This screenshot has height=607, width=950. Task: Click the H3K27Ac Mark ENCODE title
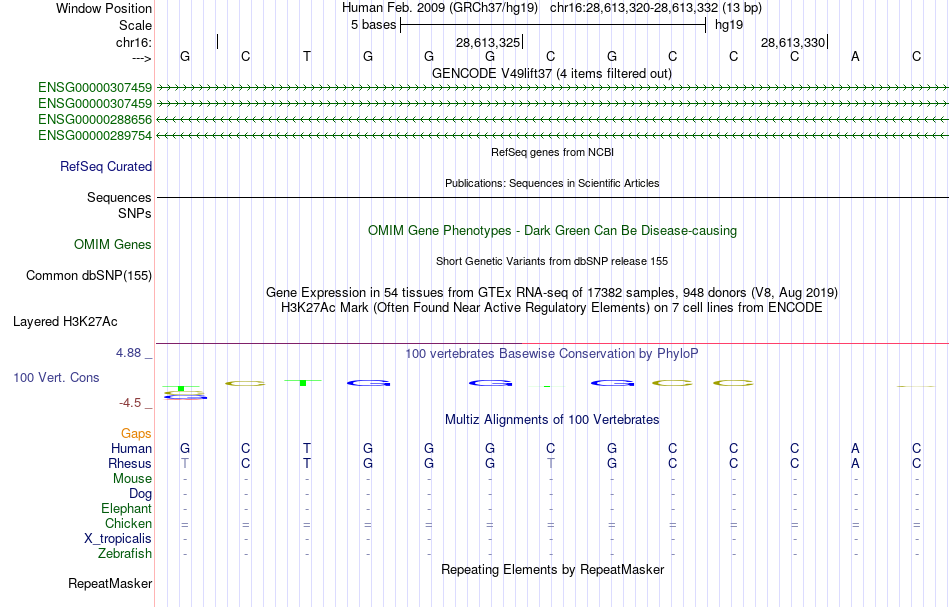552,308
